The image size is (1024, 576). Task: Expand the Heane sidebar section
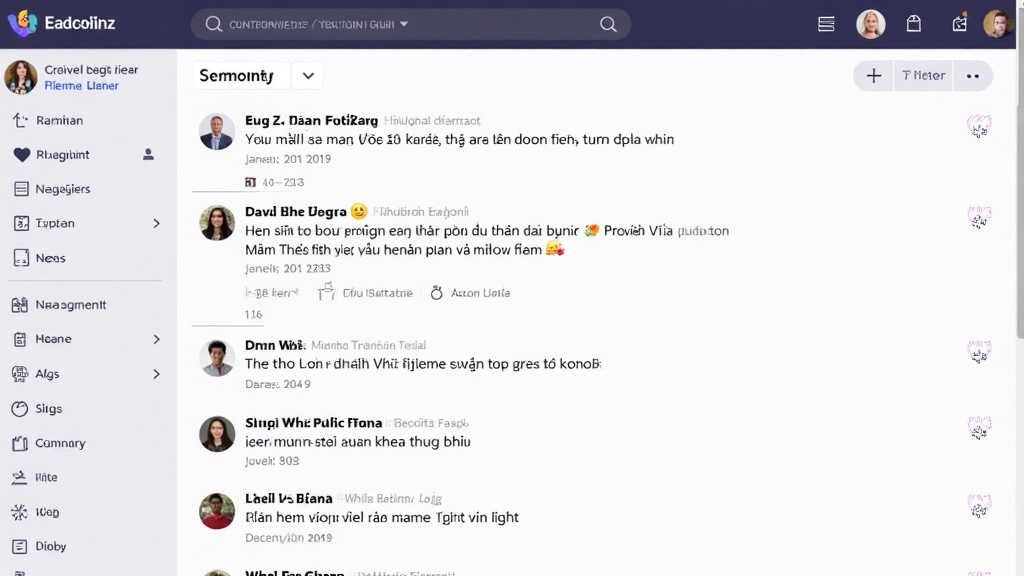[156, 340]
